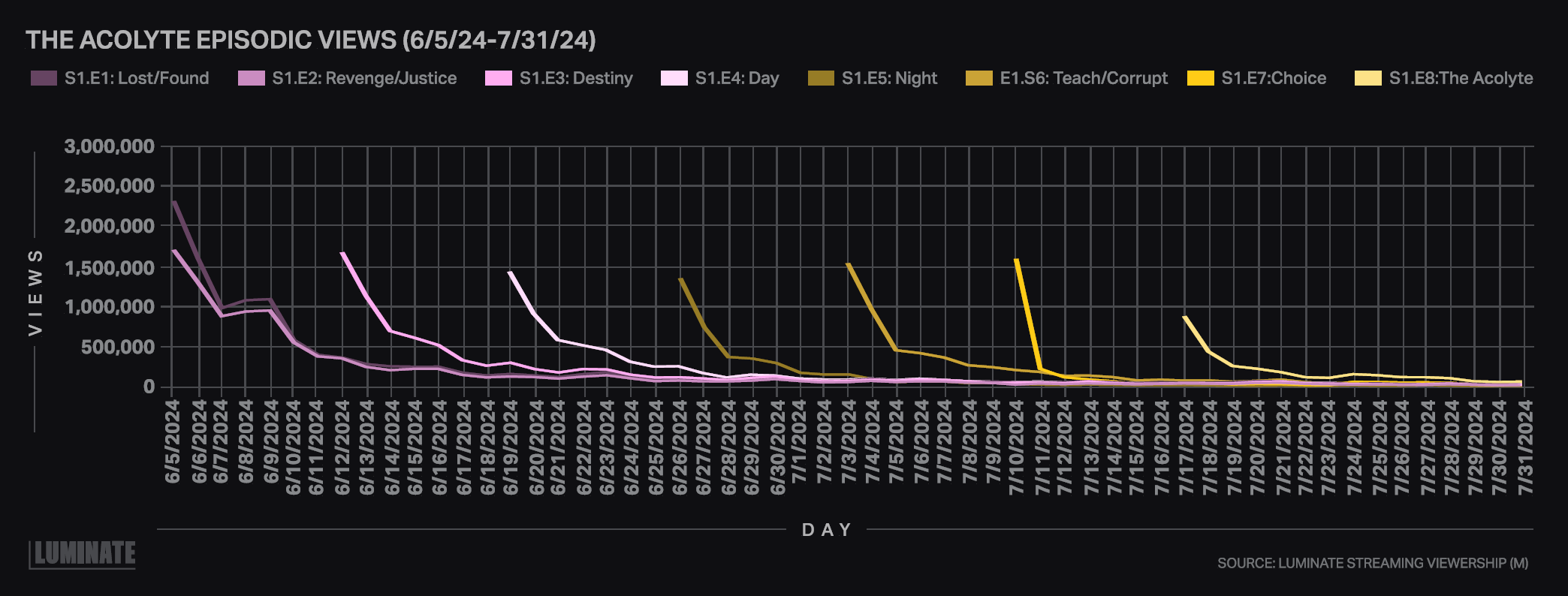Select the S1.E8:The Acolyte legend swatch
The image size is (1568, 596).
coord(1367,78)
